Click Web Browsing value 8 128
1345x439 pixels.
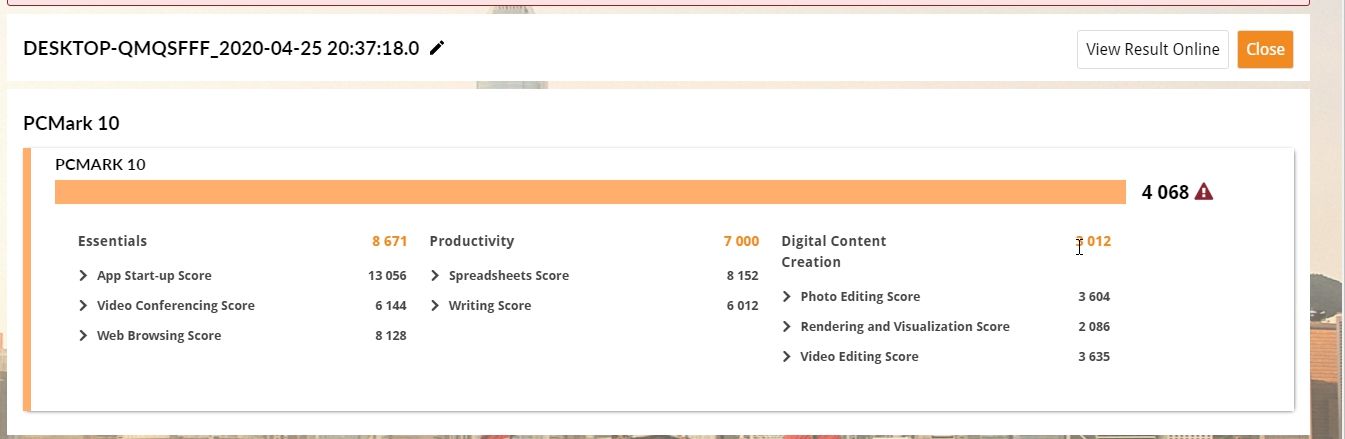tap(391, 336)
